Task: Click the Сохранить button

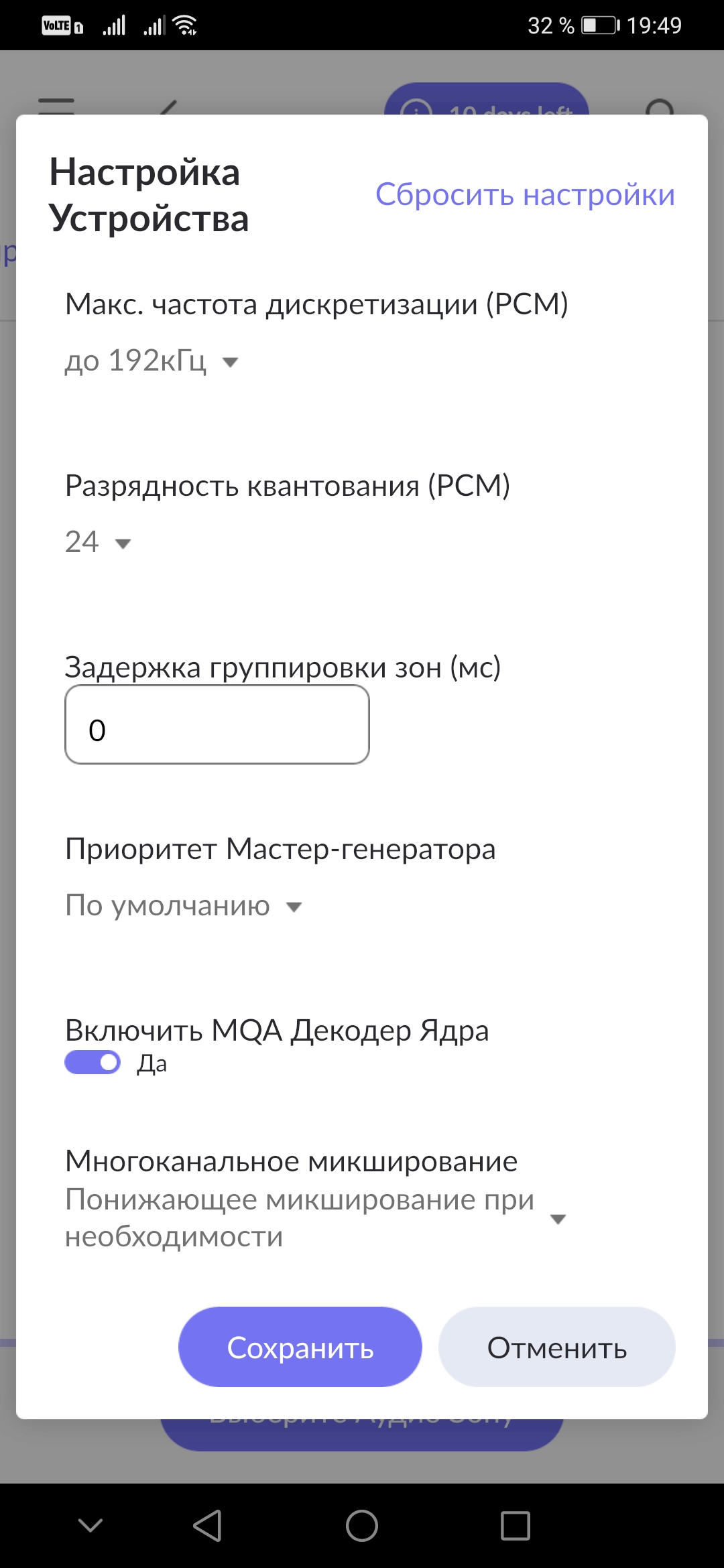Action: (x=300, y=1347)
